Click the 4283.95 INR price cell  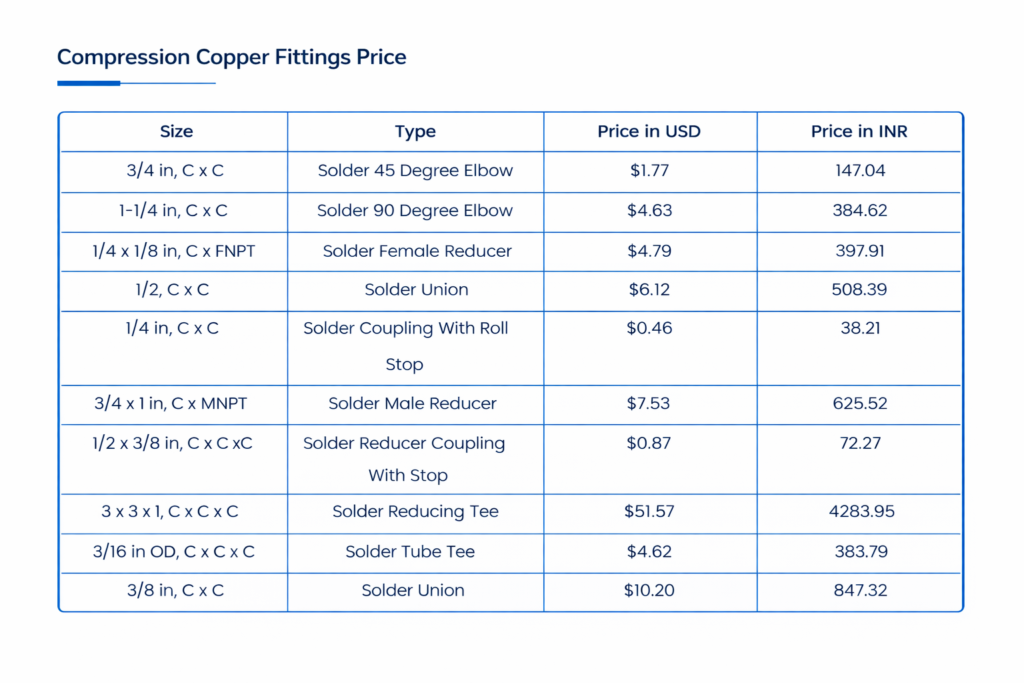[x=859, y=512]
